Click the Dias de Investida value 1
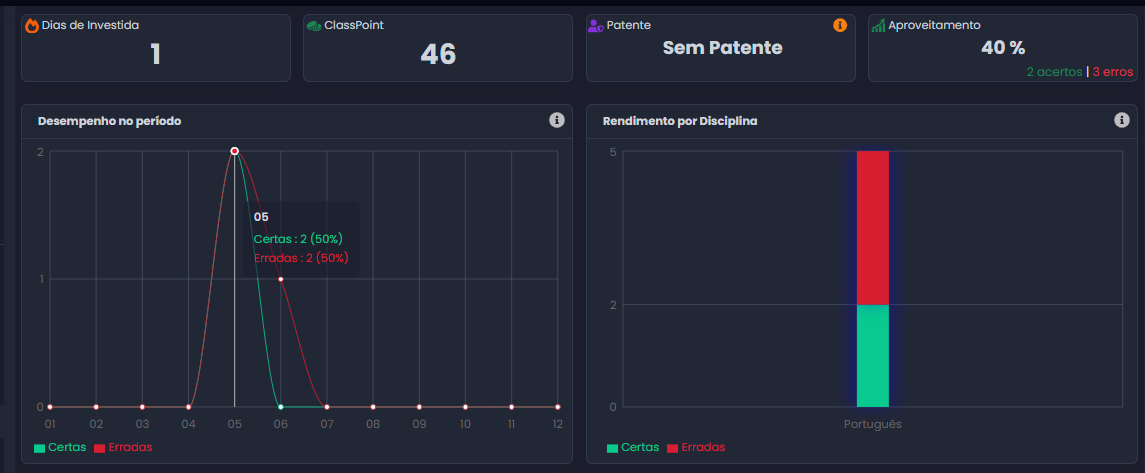This screenshot has height=473, width=1145. [156, 54]
